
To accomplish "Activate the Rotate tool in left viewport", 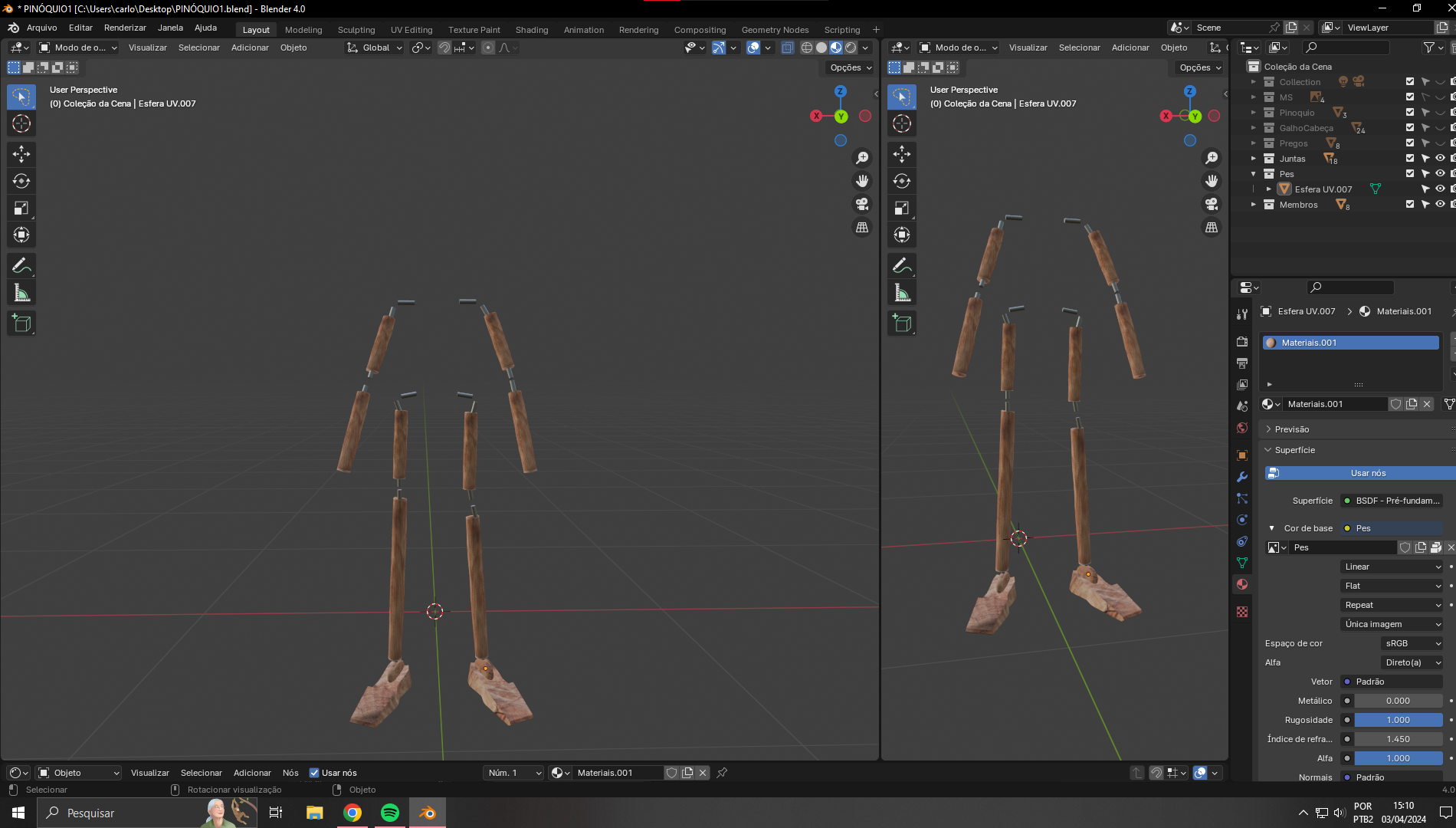I will pos(21,181).
